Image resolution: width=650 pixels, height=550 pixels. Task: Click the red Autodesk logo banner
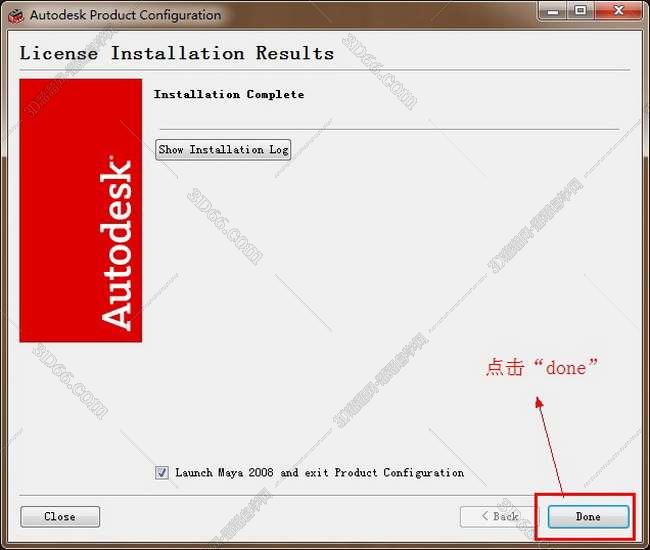pyautogui.click(x=81, y=211)
